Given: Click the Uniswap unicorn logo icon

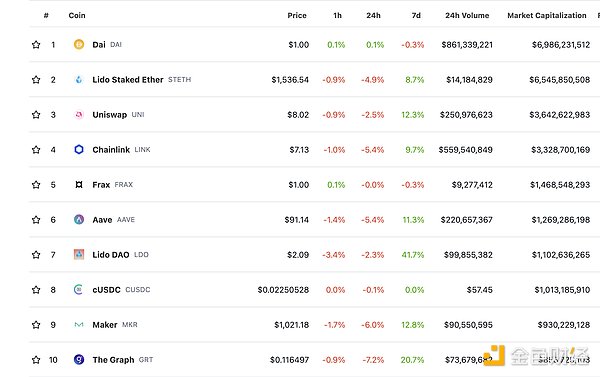Looking at the screenshot, I should [x=79, y=114].
